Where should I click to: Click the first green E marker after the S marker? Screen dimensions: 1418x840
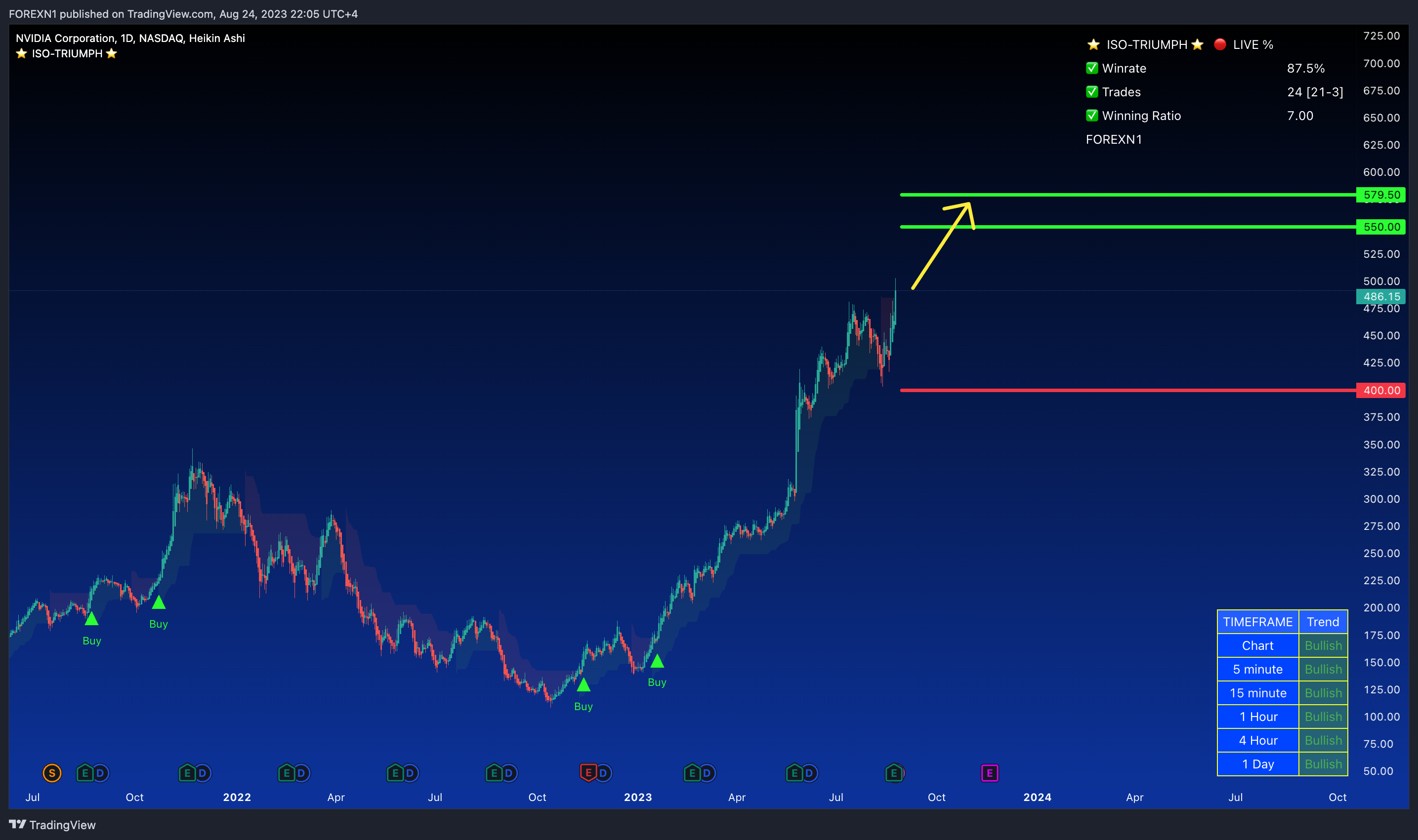click(x=85, y=773)
